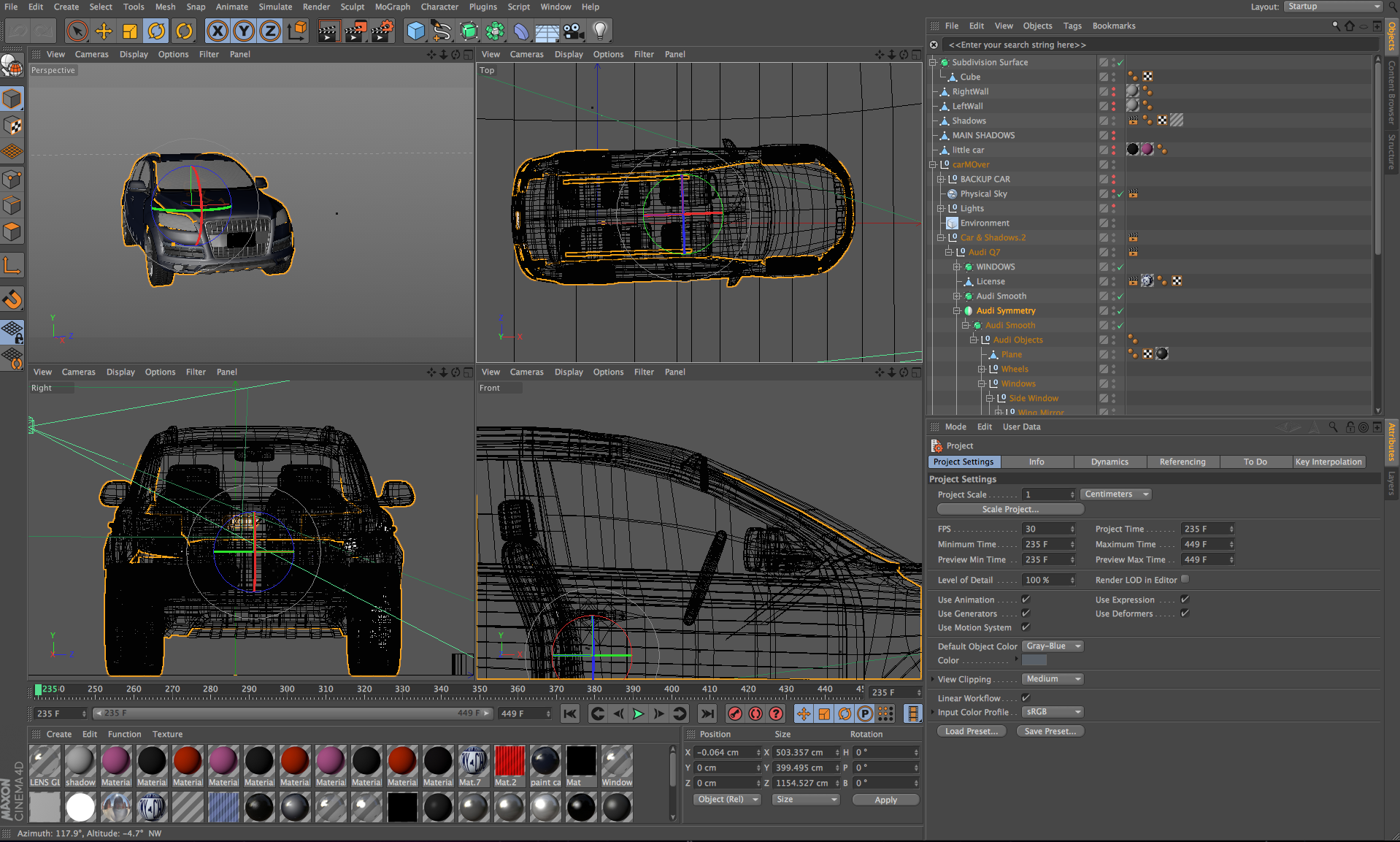This screenshot has height=842, width=1400.
Task: Toggle Use Generators checkbox
Action: (x=1026, y=613)
